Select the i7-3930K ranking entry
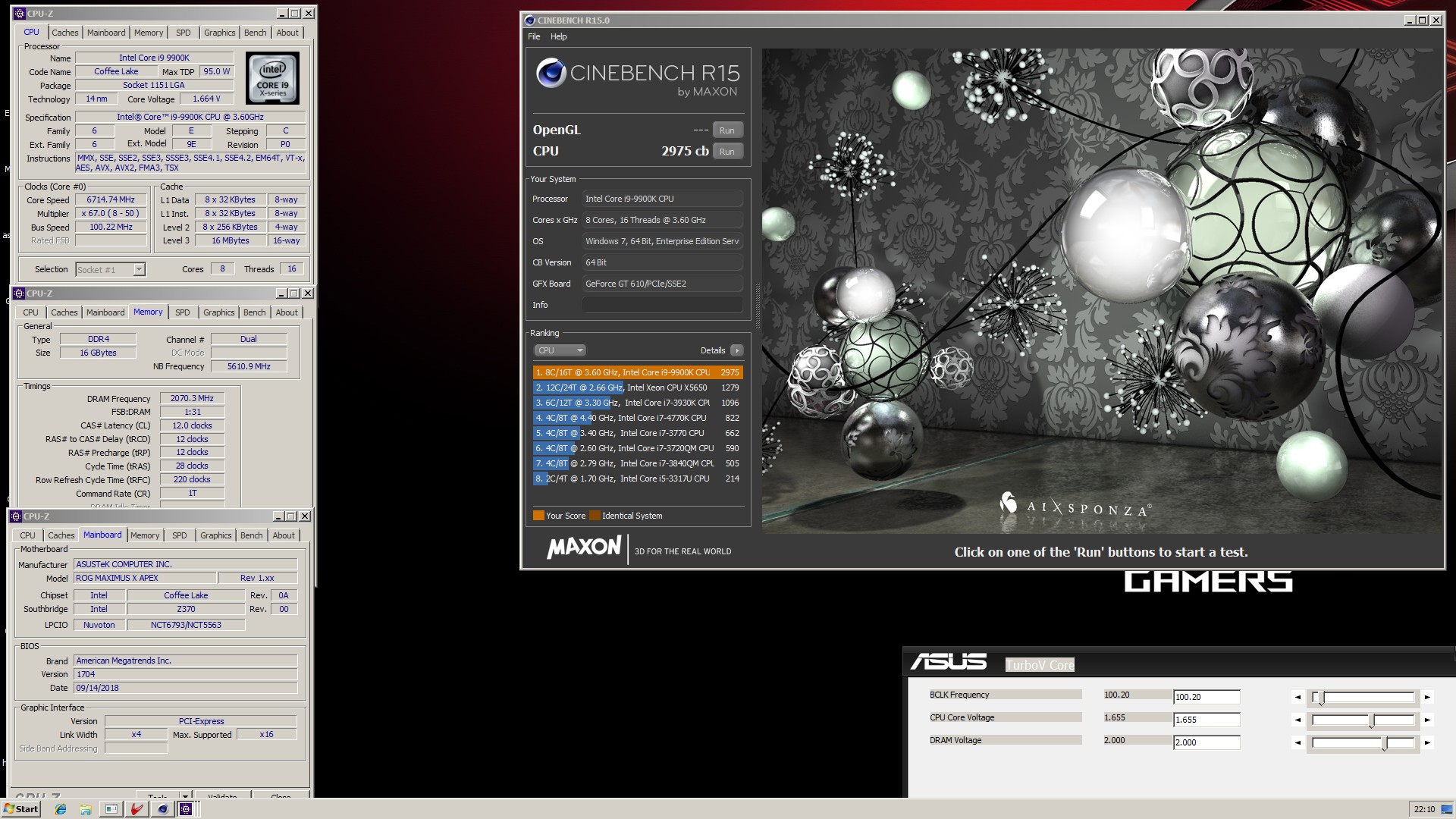This screenshot has width=1456, height=819. pos(638,403)
